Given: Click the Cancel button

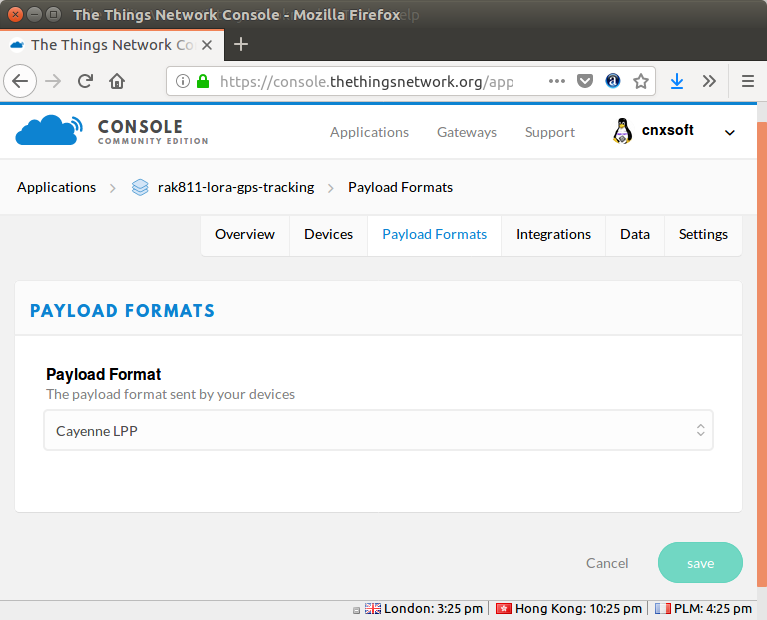Looking at the screenshot, I should [607, 563].
